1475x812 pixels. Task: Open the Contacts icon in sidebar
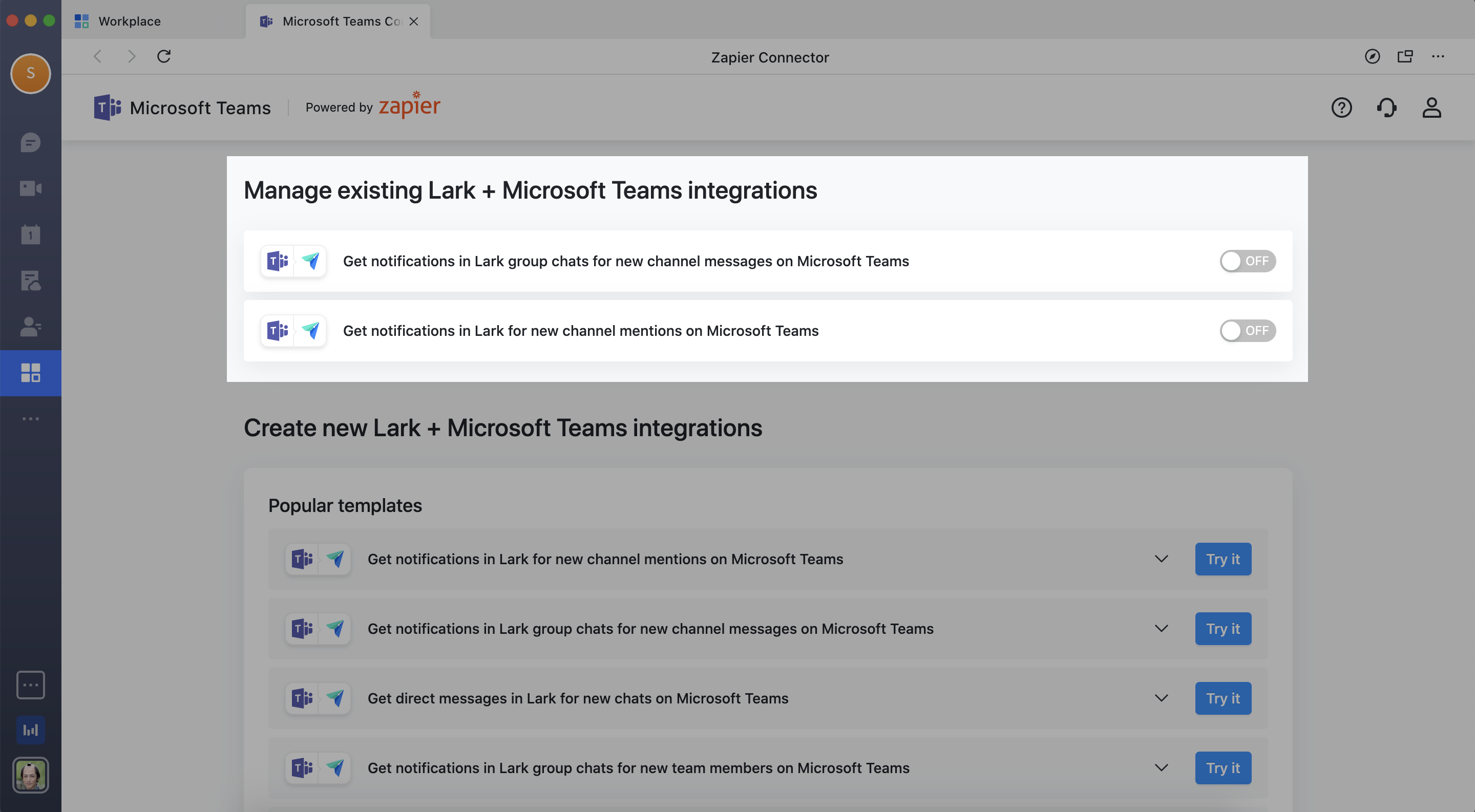point(30,327)
